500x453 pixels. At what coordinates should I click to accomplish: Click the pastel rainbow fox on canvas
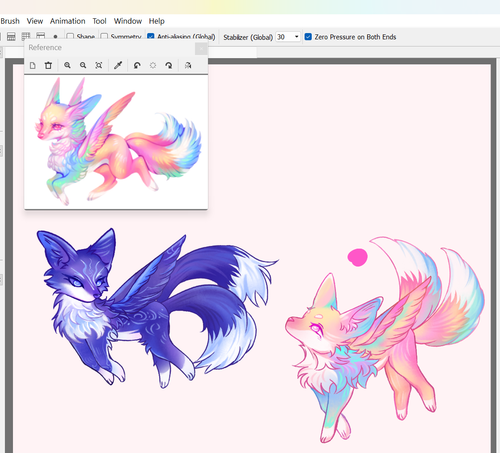tap(384, 340)
